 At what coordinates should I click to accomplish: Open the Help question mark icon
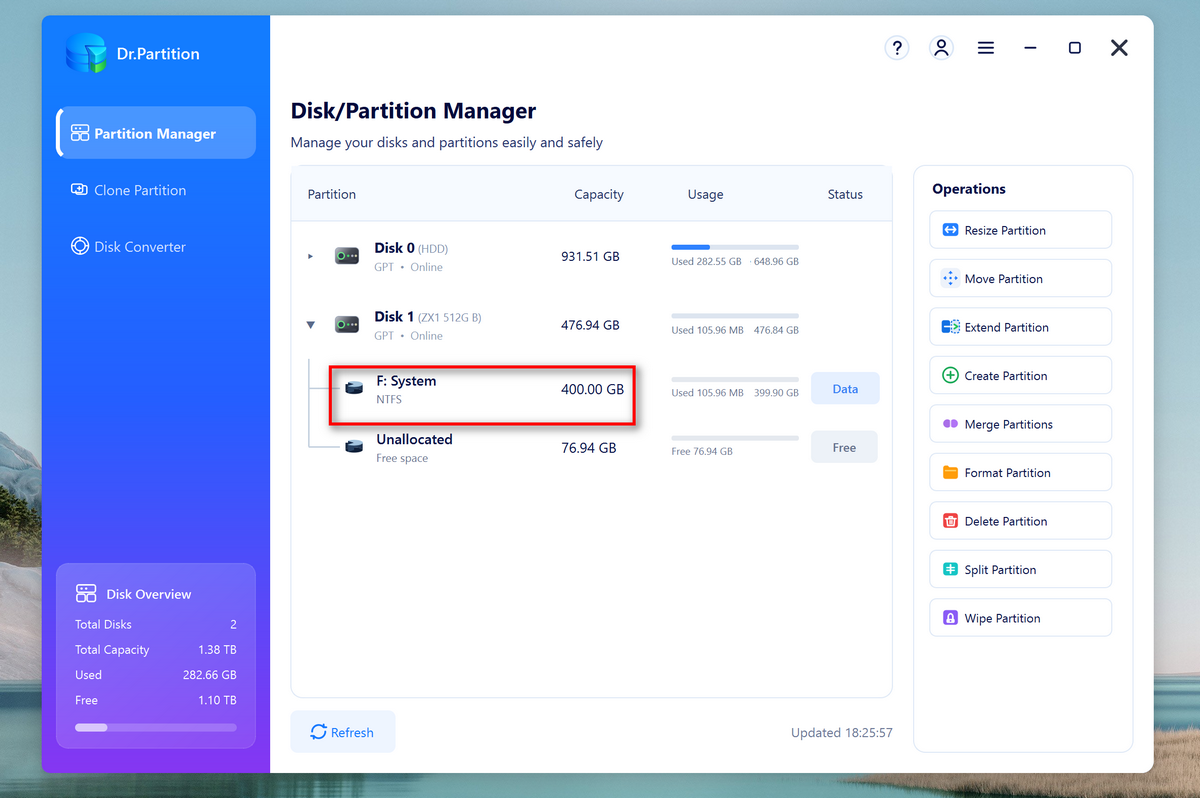897,47
